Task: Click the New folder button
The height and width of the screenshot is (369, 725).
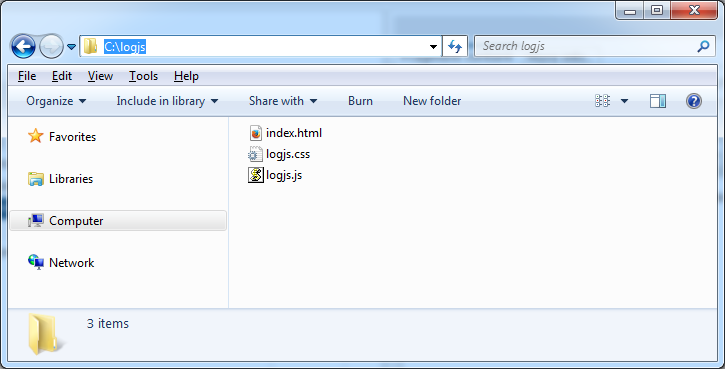Action: coord(432,101)
